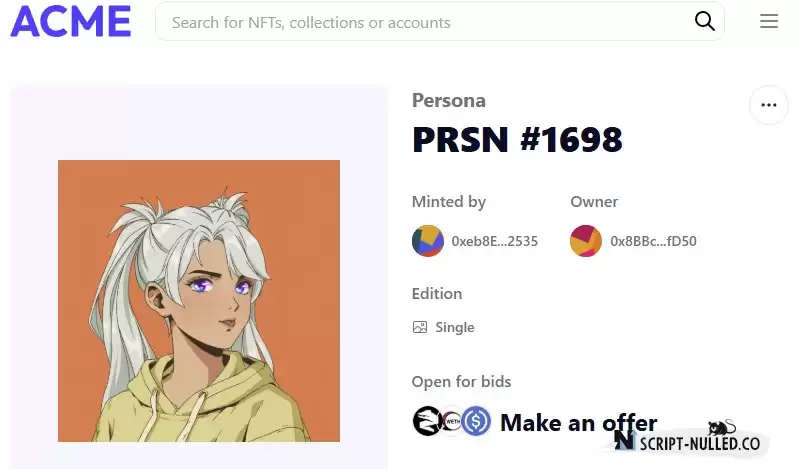
Task: Open the hamburger menu
Action: click(x=769, y=21)
